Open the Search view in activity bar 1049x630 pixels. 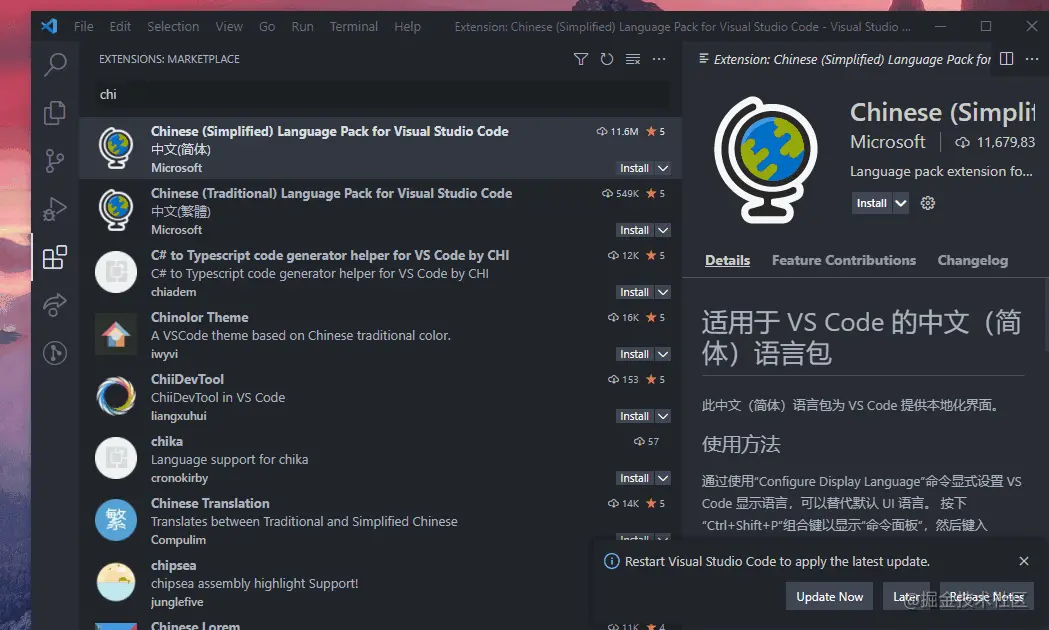55,64
